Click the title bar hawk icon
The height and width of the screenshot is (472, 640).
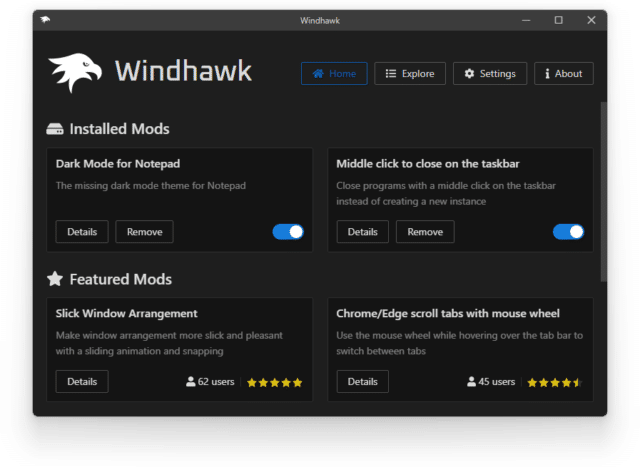[45, 20]
